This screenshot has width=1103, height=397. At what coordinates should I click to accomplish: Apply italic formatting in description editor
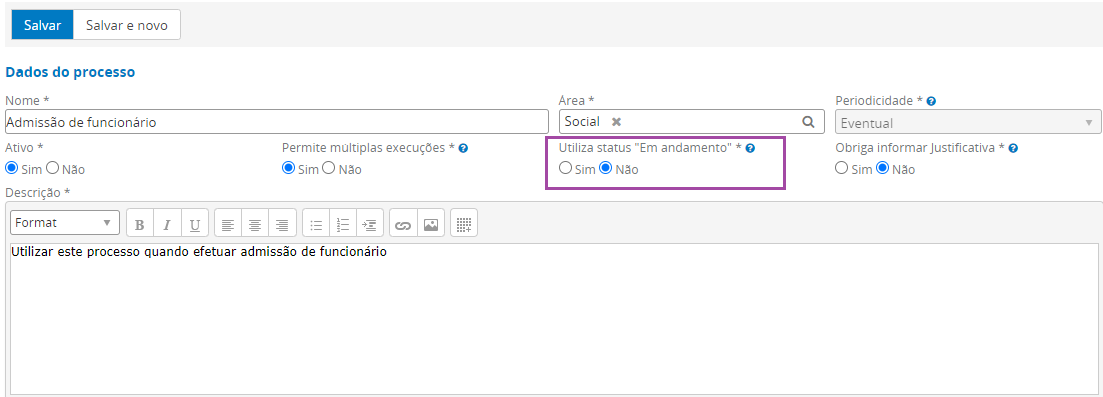[x=167, y=225]
